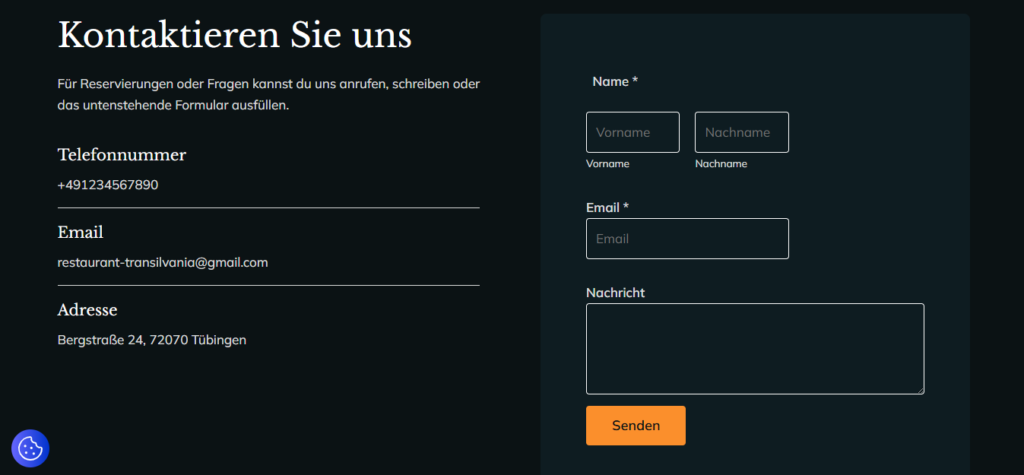The width and height of the screenshot is (1024, 475).
Task: Click the intro paragraph about Reservierungen
Action: click(x=268, y=94)
